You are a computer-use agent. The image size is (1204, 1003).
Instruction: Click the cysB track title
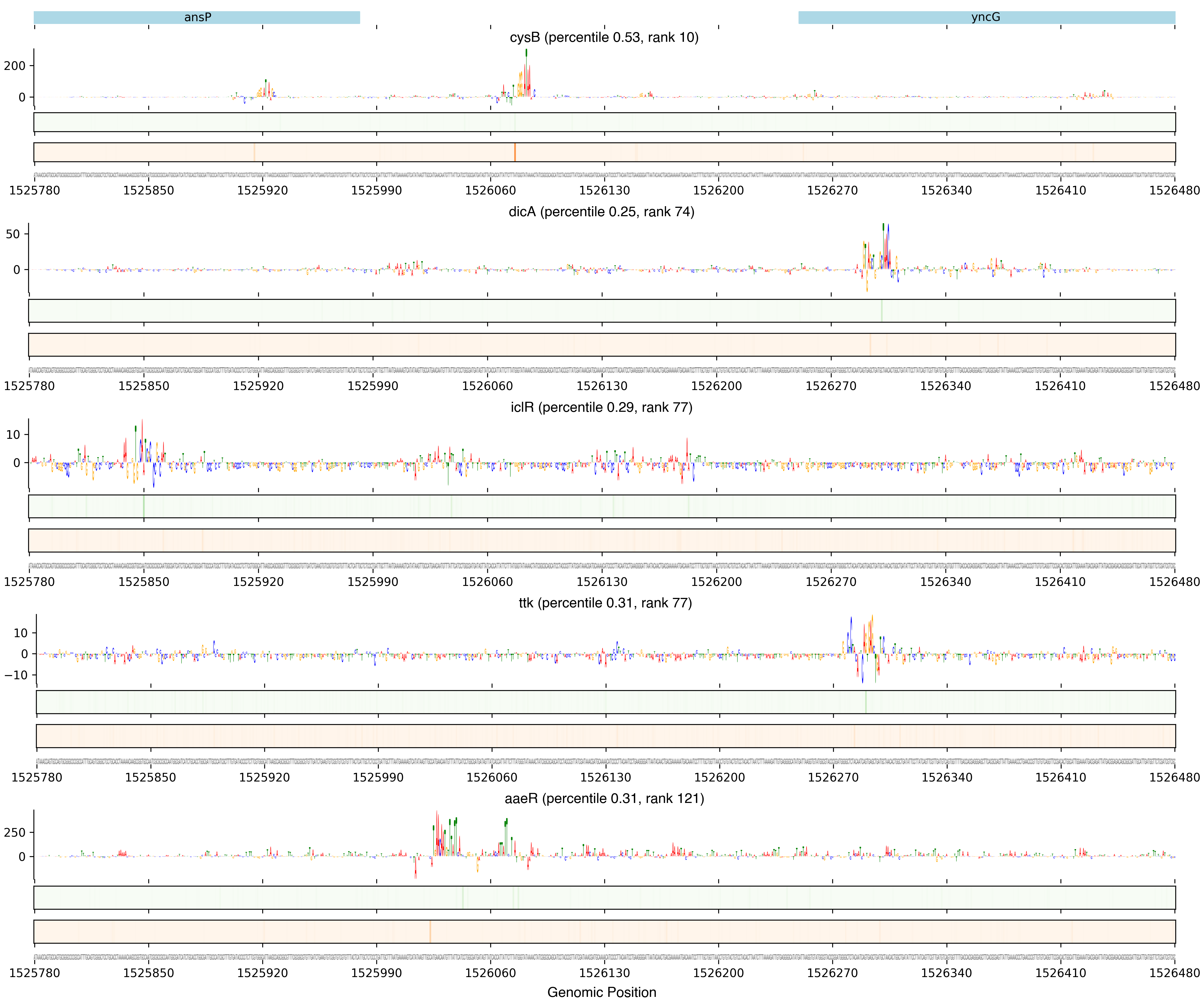[604, 37]
